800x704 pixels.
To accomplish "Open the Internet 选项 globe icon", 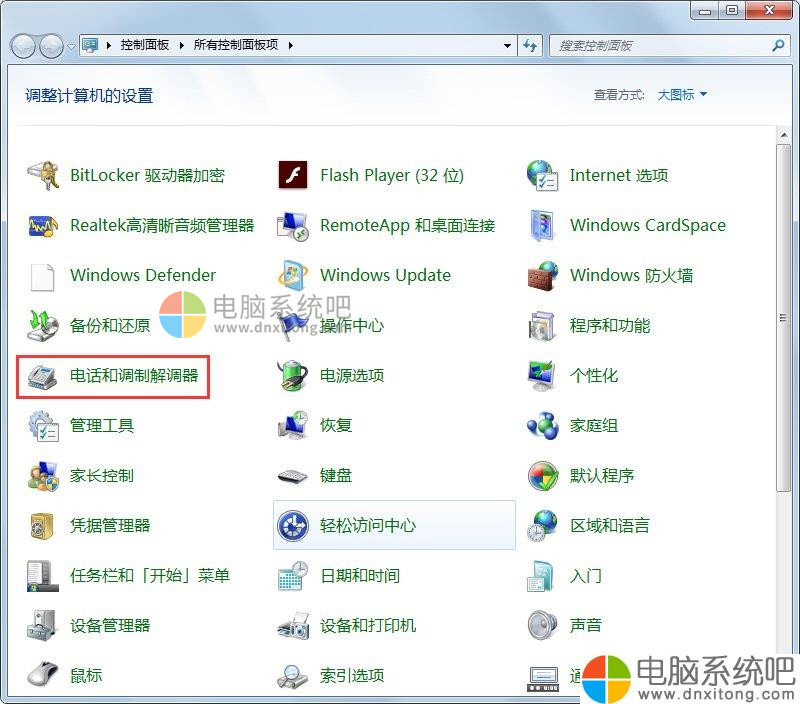I will click(542, 175).
